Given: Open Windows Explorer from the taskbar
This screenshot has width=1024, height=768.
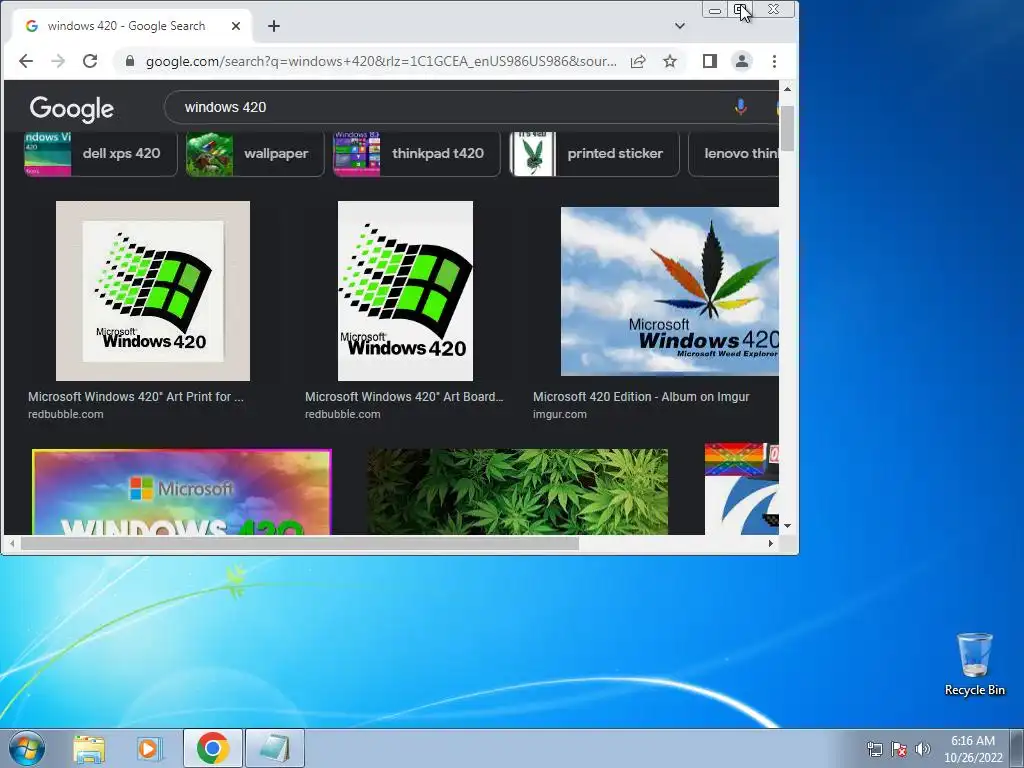Looking at the screenshot, I should tap(89, 748).
